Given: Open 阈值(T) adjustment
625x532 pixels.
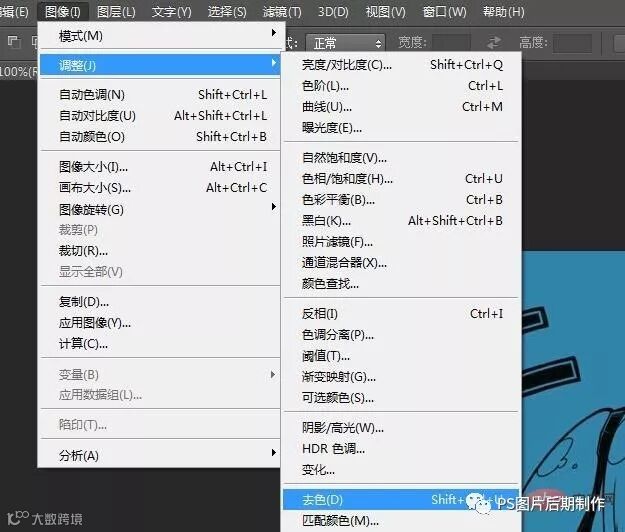Looking at the screenshot, I should click(x=401, y=355).
